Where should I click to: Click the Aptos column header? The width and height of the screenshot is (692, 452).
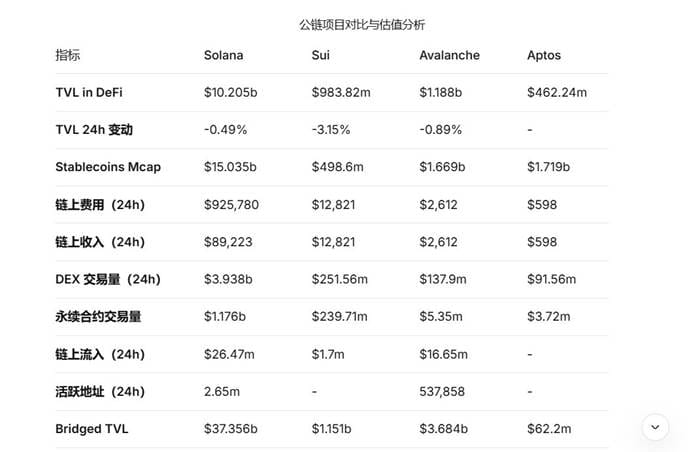click(544, 55)
